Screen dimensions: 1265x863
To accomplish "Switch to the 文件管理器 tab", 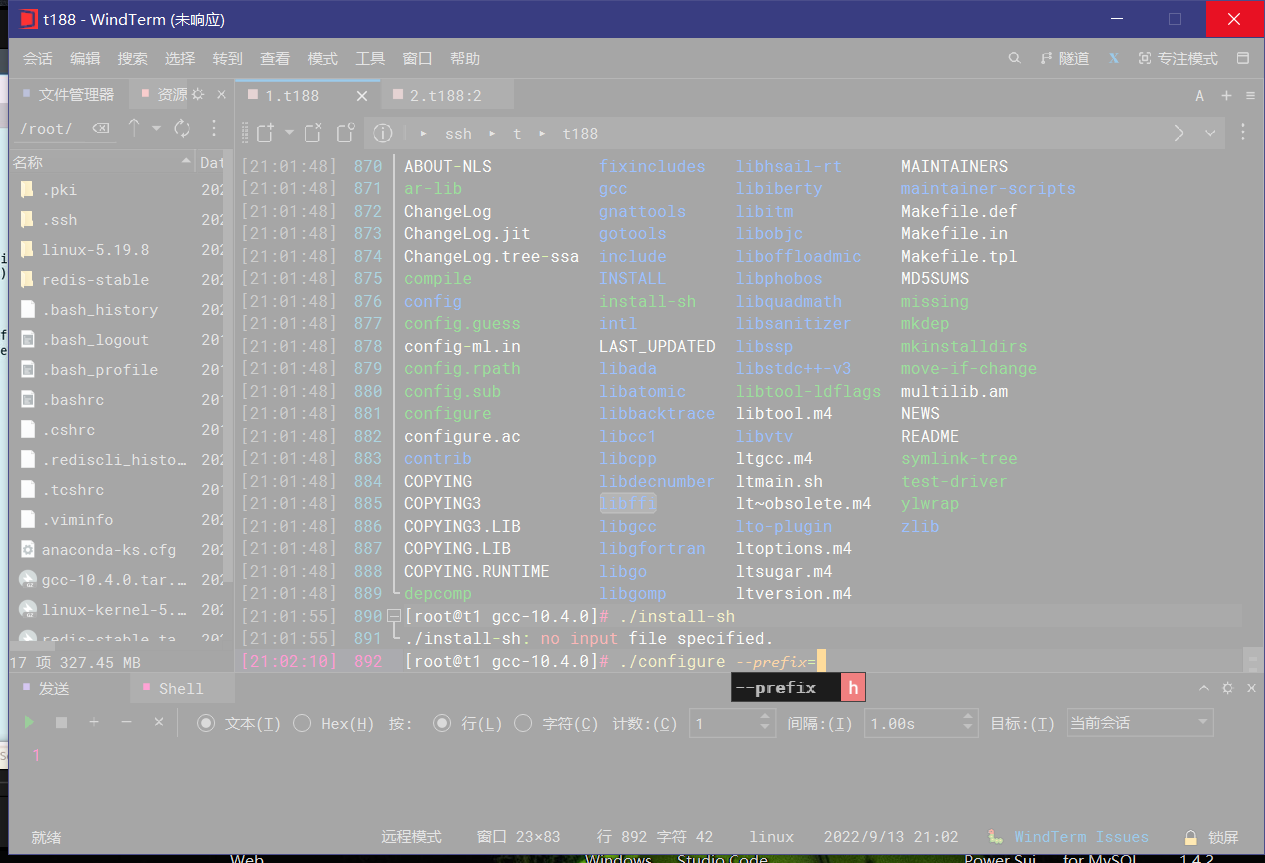I will point(70,94).
